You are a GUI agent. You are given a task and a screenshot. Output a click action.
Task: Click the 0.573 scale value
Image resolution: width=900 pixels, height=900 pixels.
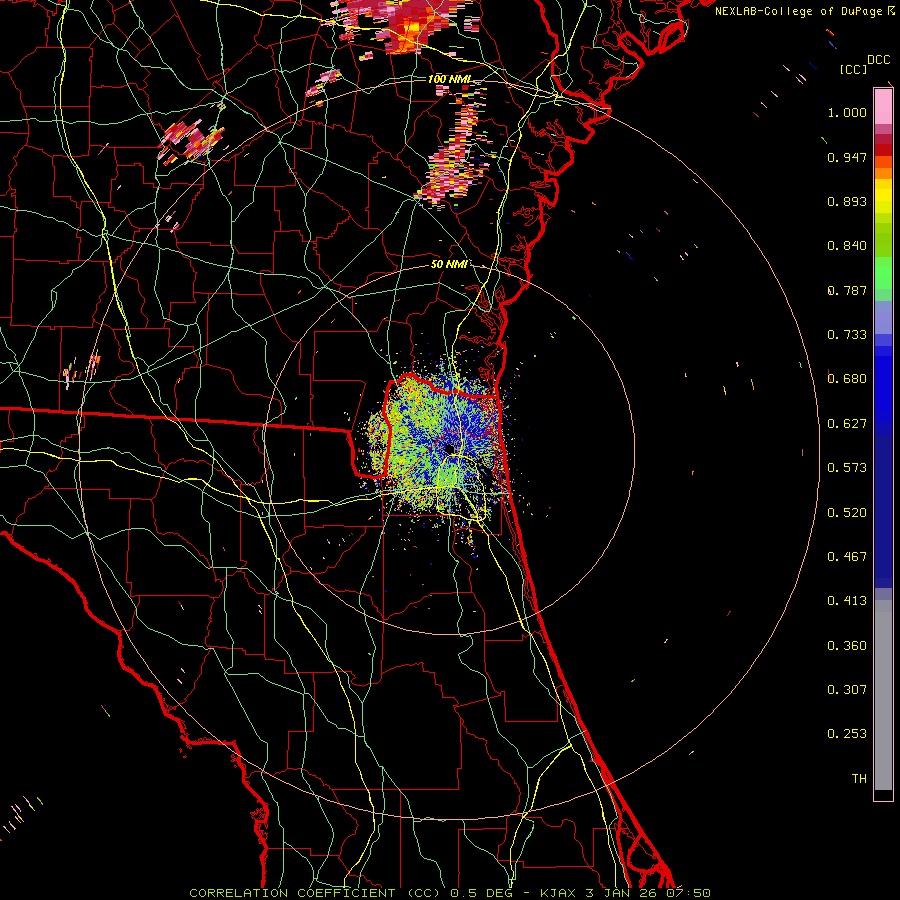[x=847, y=468]
